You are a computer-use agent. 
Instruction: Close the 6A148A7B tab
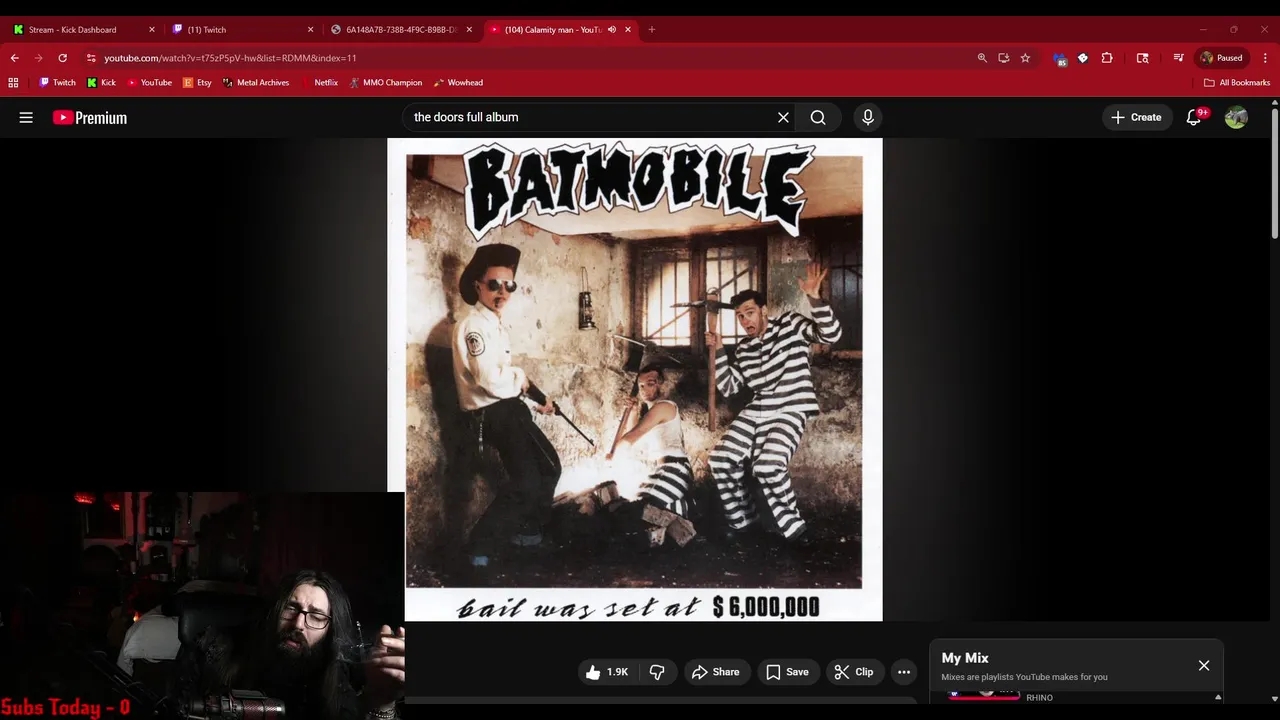(x=469, y=30)
